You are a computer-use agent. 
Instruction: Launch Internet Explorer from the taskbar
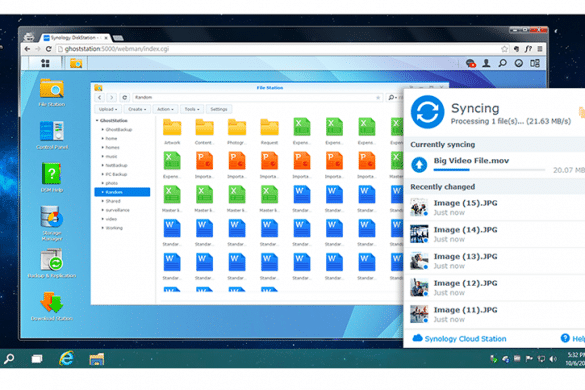click(66, 358)
